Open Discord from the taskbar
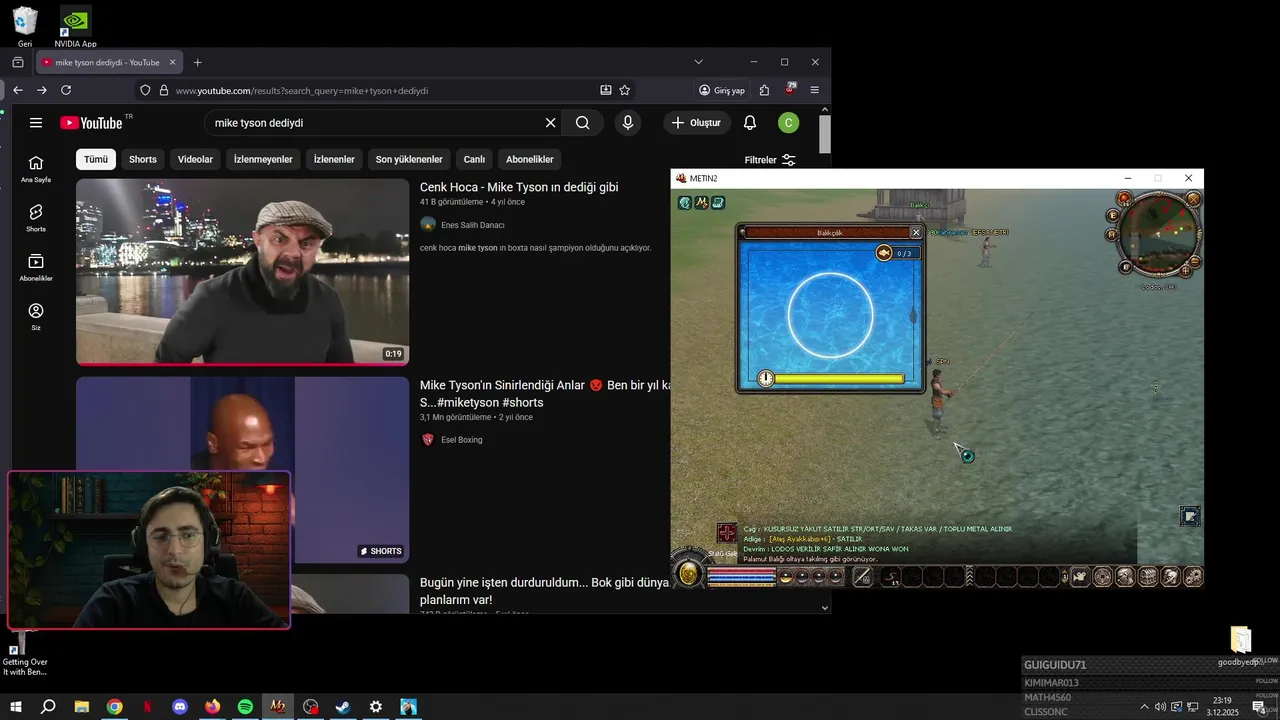This screenshot has width=1280, height=720. click(180, 707)
